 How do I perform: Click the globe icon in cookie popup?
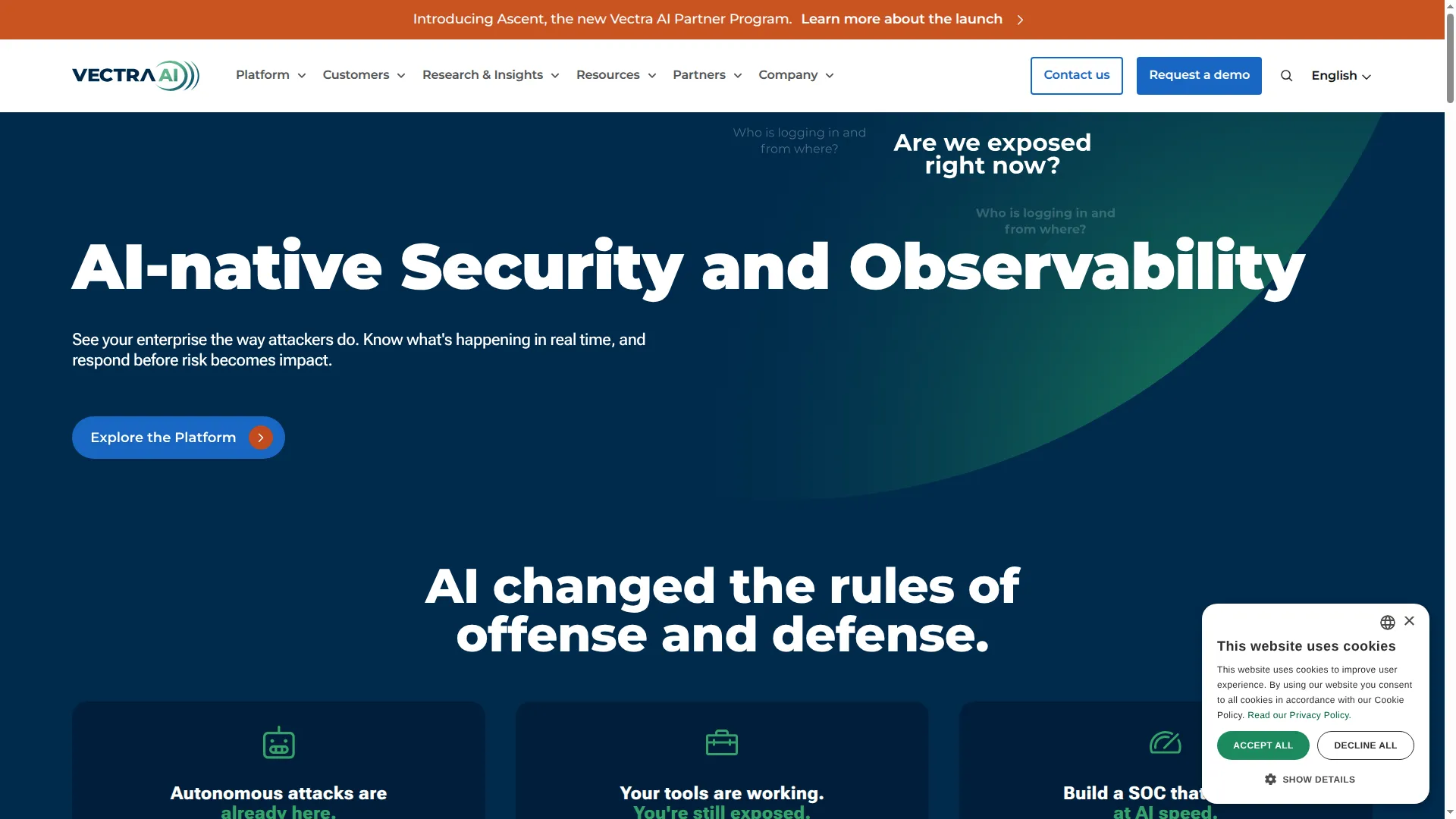(x=1387, y=623)
